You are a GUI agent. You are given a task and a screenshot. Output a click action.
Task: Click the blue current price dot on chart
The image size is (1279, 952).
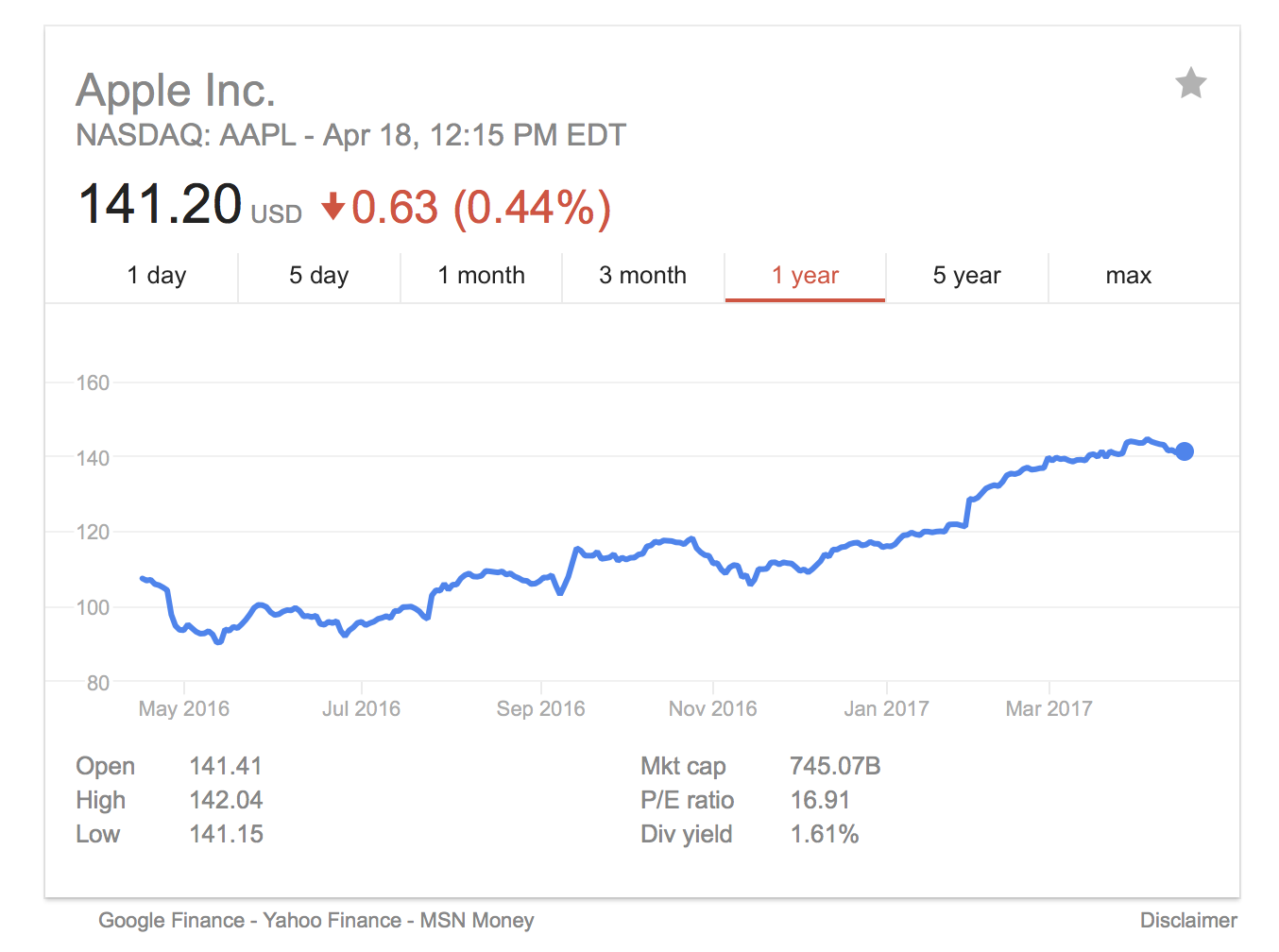click(1184, 451)
